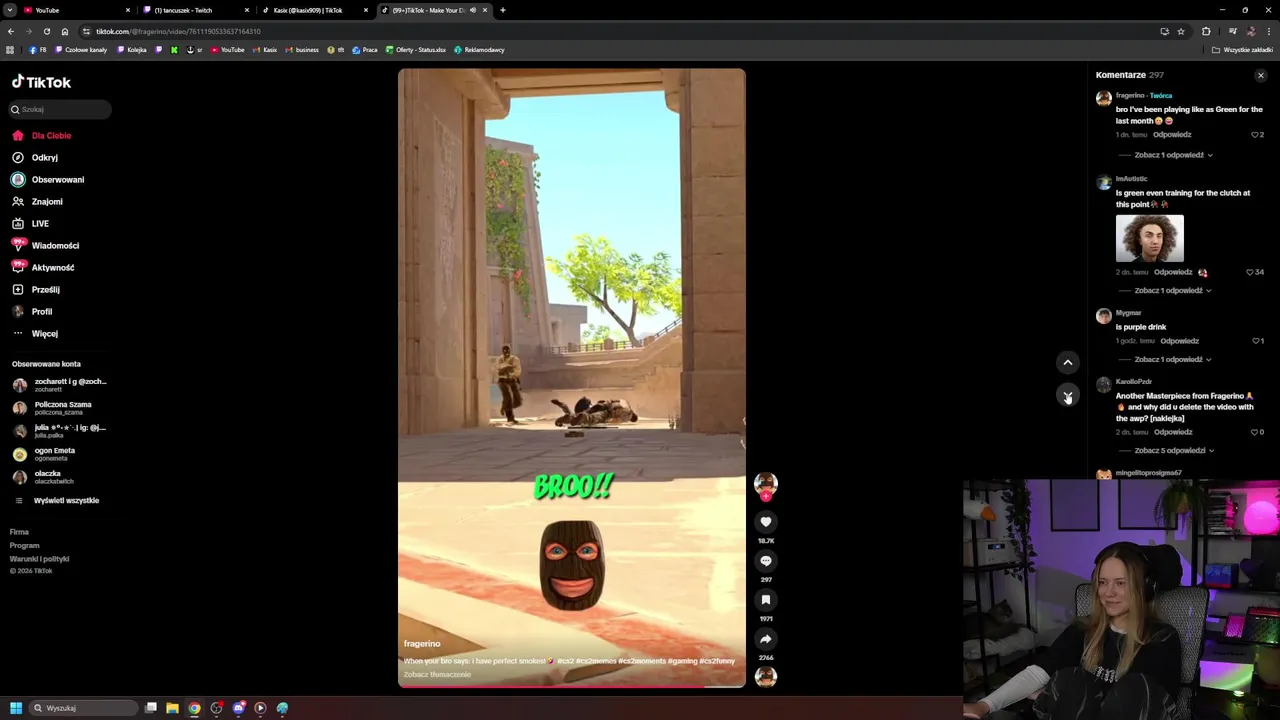The image size is (1280, 720).
Task: Reply to fragerino's comment via Odpowiedz
Action: 1172,134
